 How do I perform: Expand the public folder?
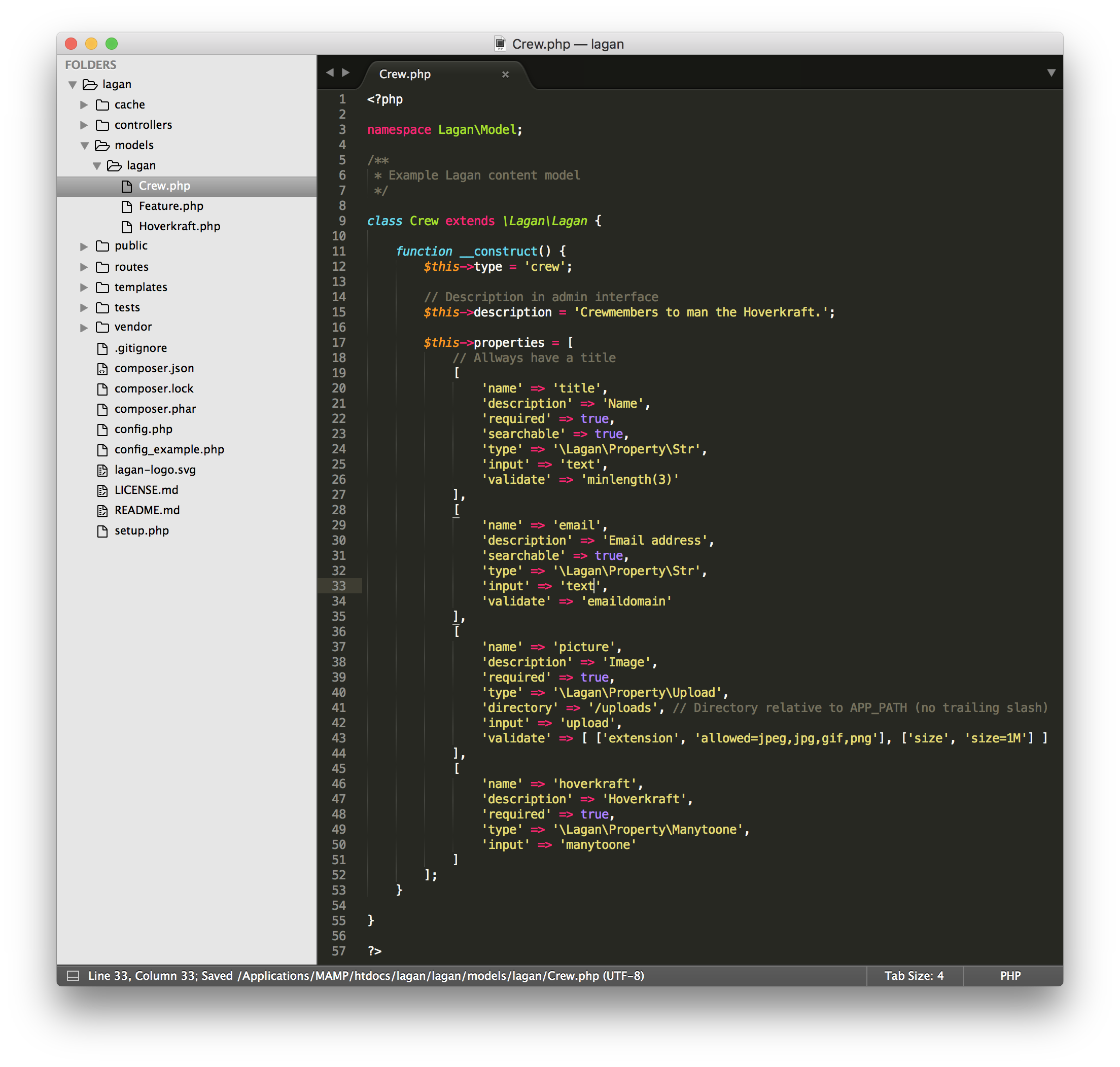(84, 246)
